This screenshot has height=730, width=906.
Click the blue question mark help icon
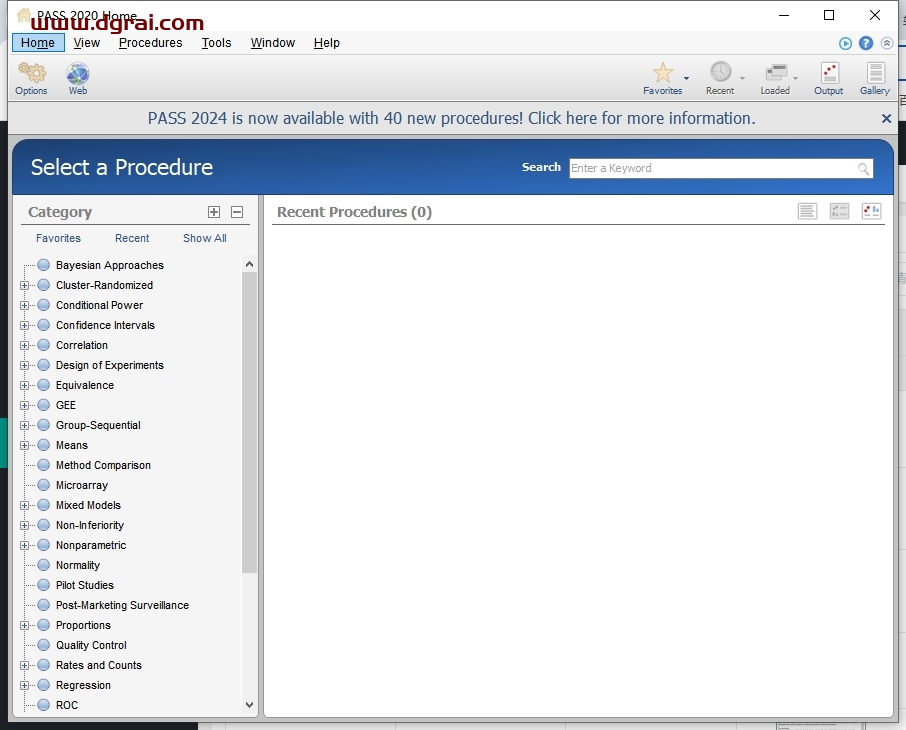(x=866, y=43)
